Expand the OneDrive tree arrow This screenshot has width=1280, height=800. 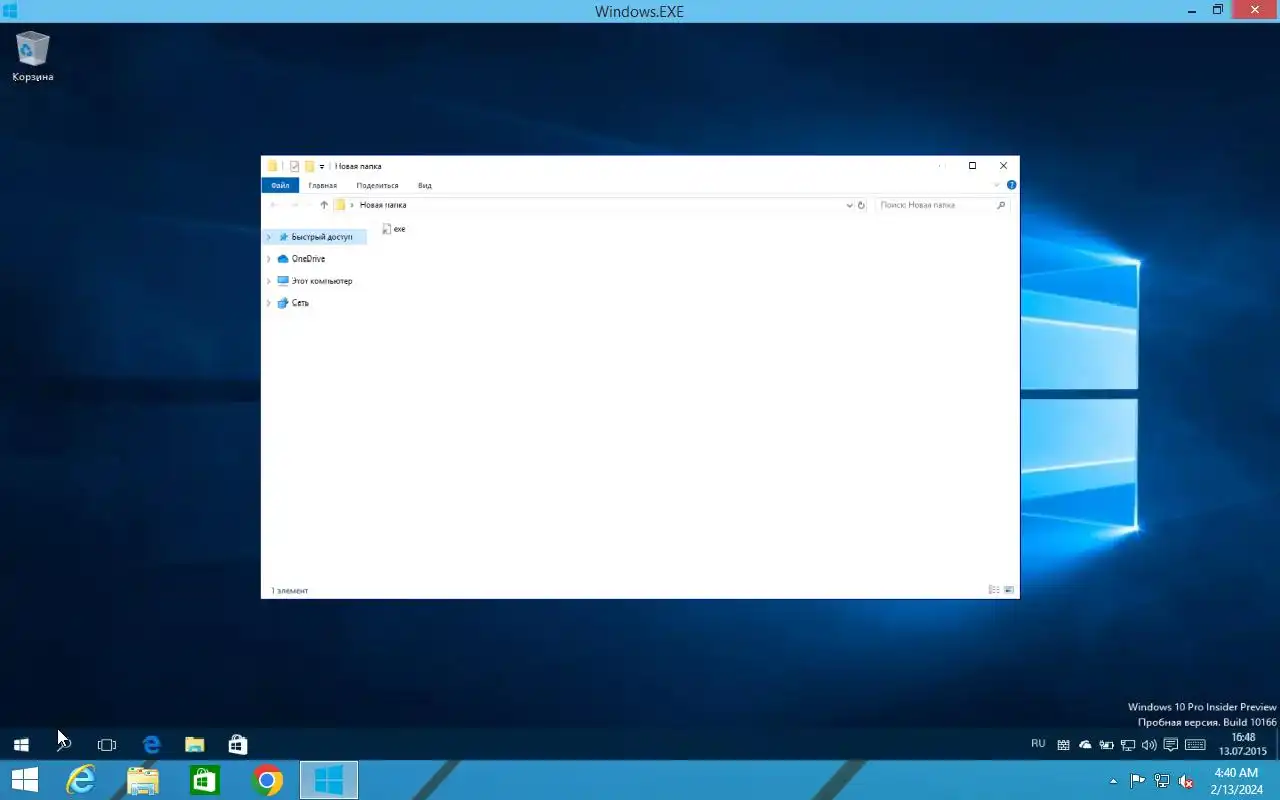pyautogui.click(x=269, y=259)
